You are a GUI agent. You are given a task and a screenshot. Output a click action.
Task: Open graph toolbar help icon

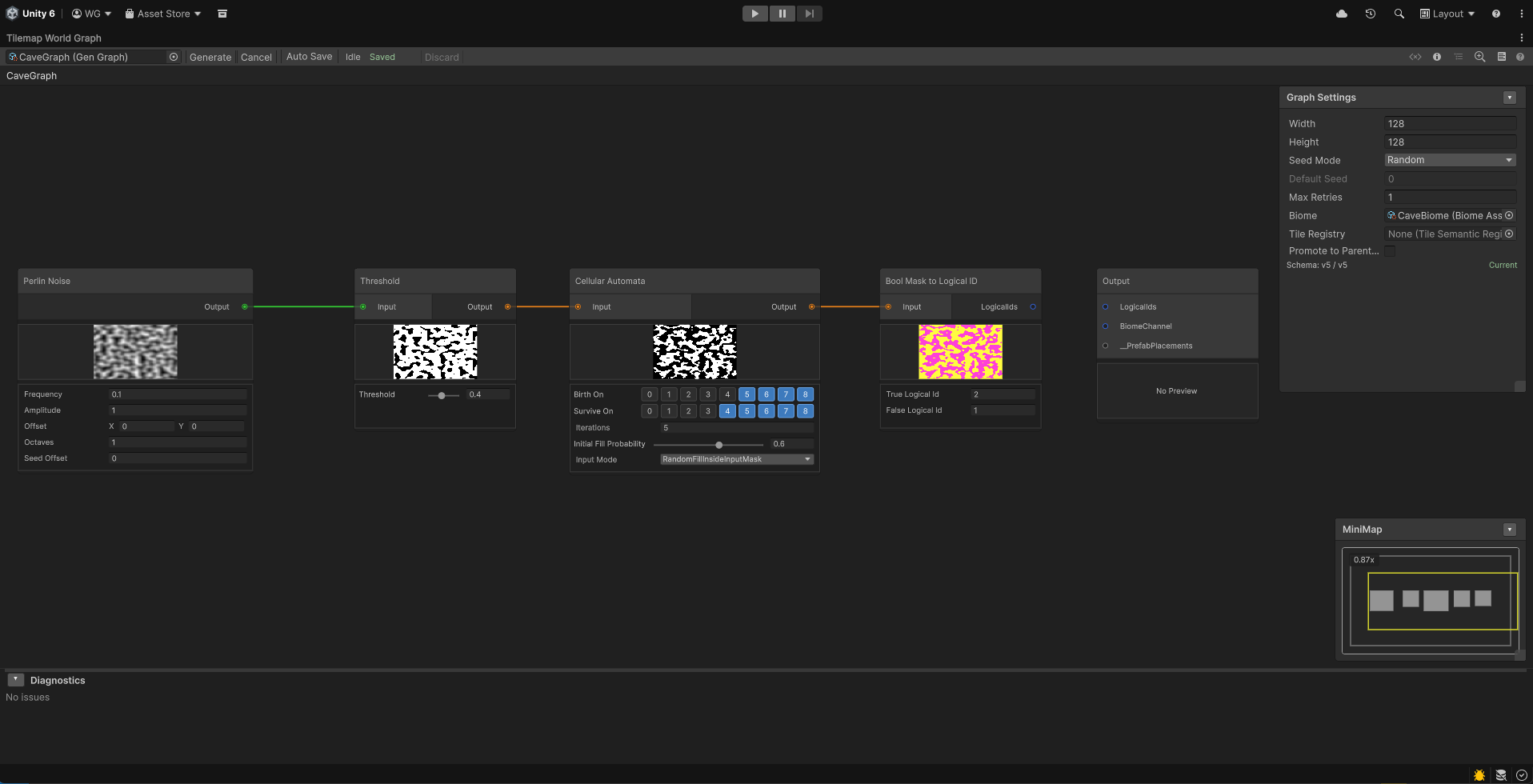pyautogui.click(x=1520, y=57)
